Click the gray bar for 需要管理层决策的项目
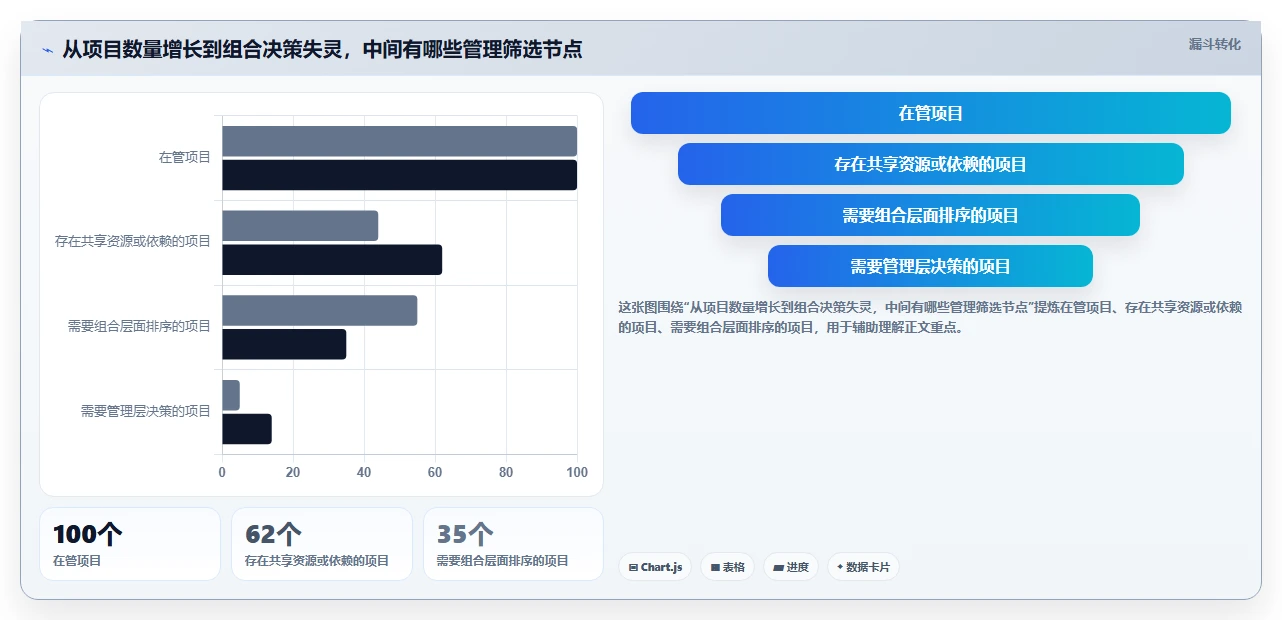The width and height of the screenshot is (1282, 620). tap(231, 395)
